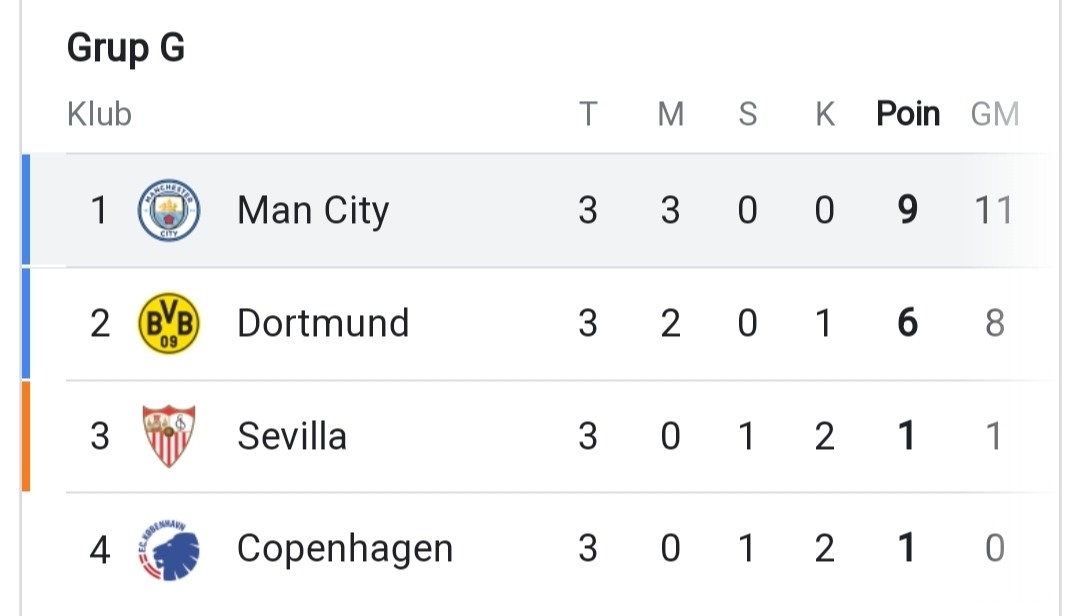
Task: Click the M wins column header
Action: pyautogui.click(x=671, y=114)
